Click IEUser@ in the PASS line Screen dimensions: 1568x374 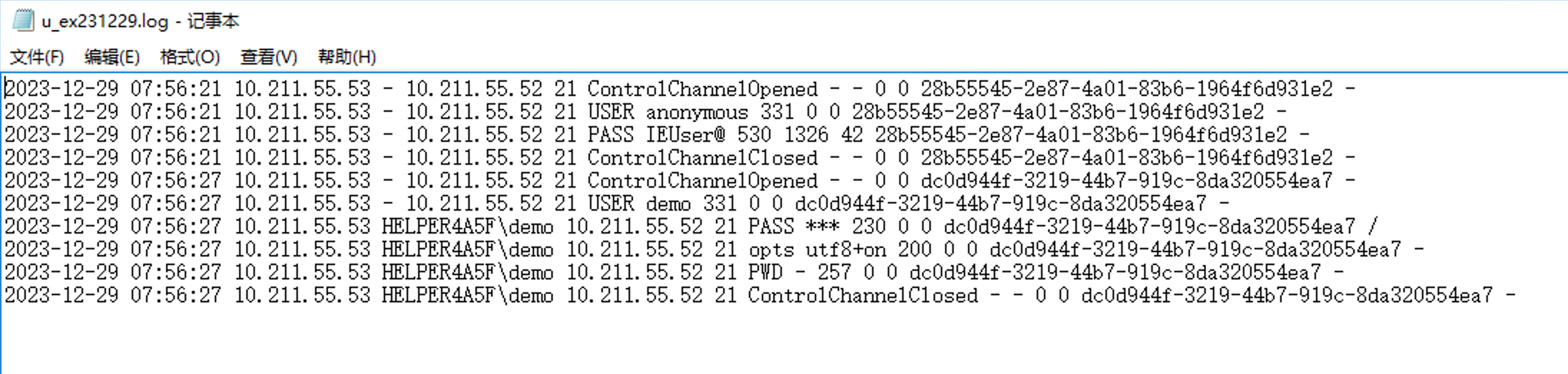(x=685, y=135)
